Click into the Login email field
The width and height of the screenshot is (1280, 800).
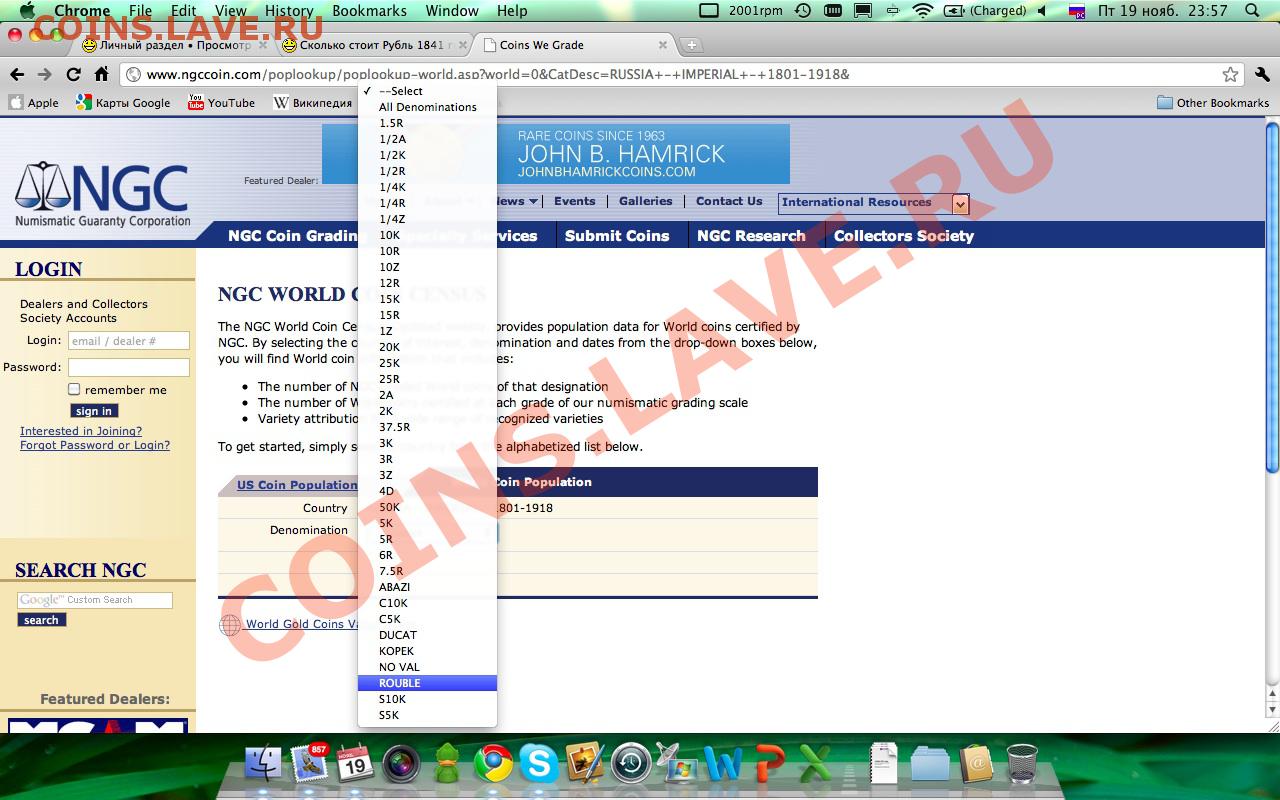[129, 341]
